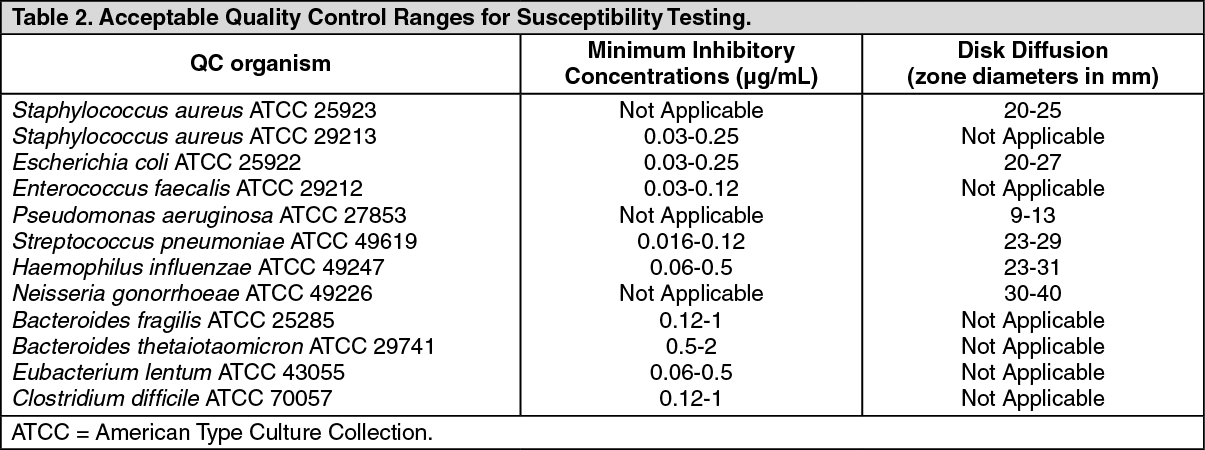The height and width of the screenshot is (450, 1205).
Task: Select the 0.5-2 MIC range cell
Action: tap(691, 346)
